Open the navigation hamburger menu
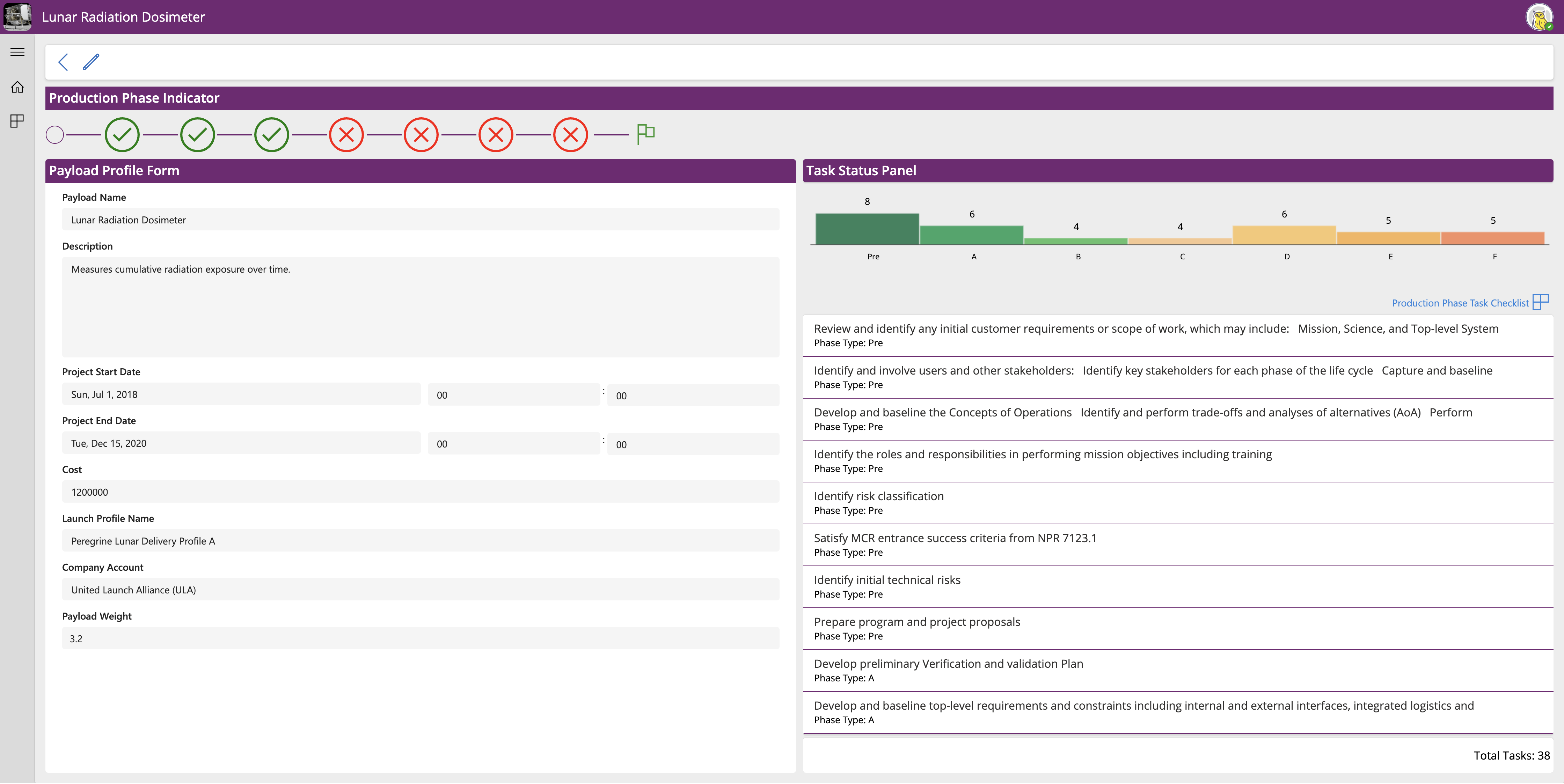This screenshot has height=784, width=1564. click(x=17, y=52)
